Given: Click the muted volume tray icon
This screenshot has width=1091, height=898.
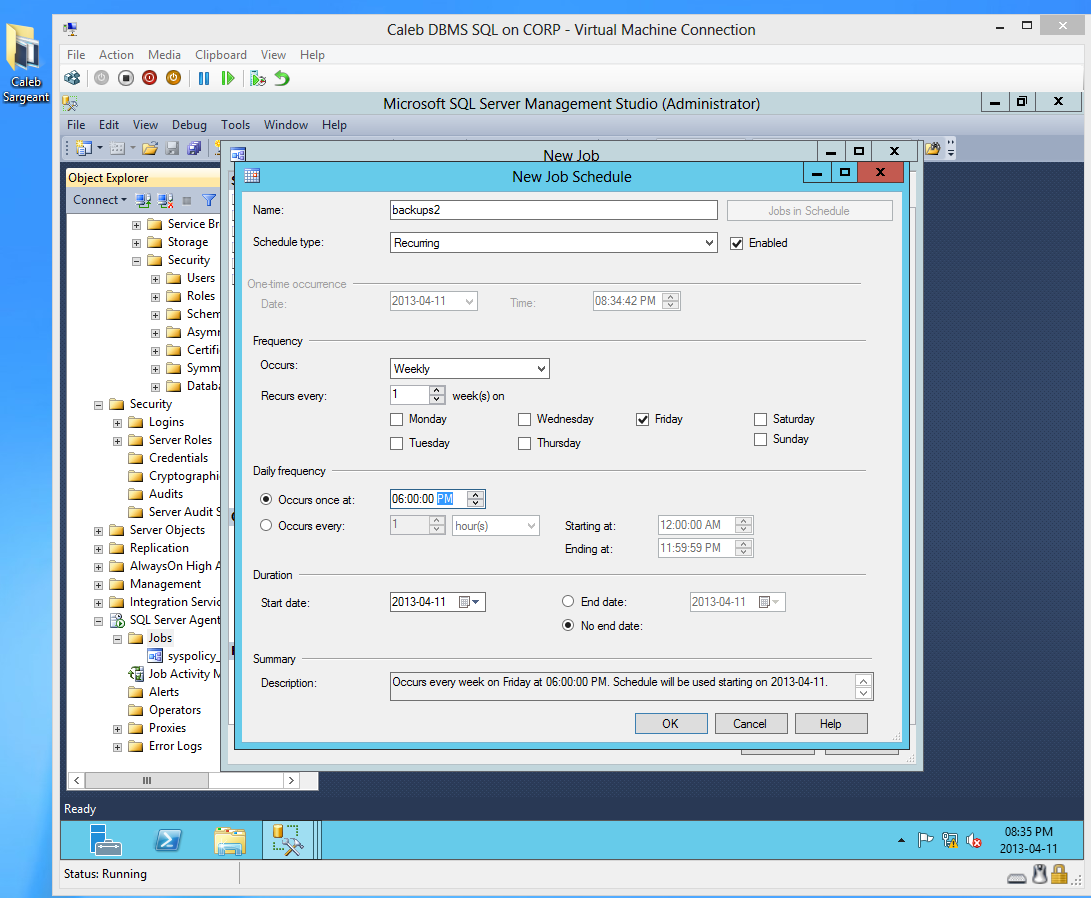Looking at the screenshot, I should coord(973,840).
